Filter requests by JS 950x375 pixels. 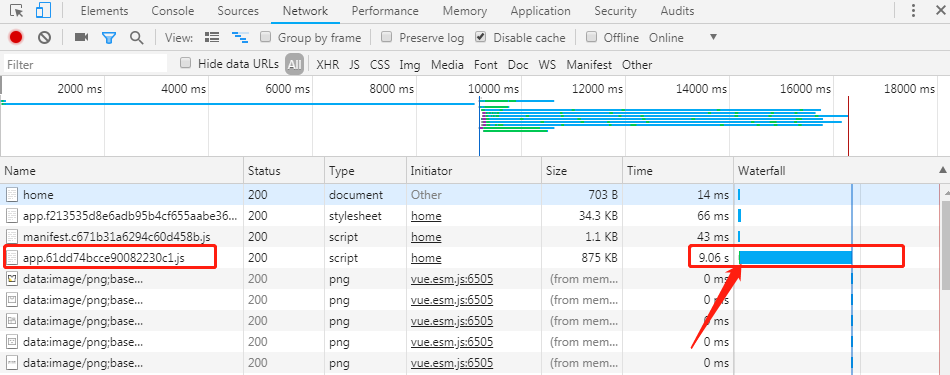pos(354,65)
